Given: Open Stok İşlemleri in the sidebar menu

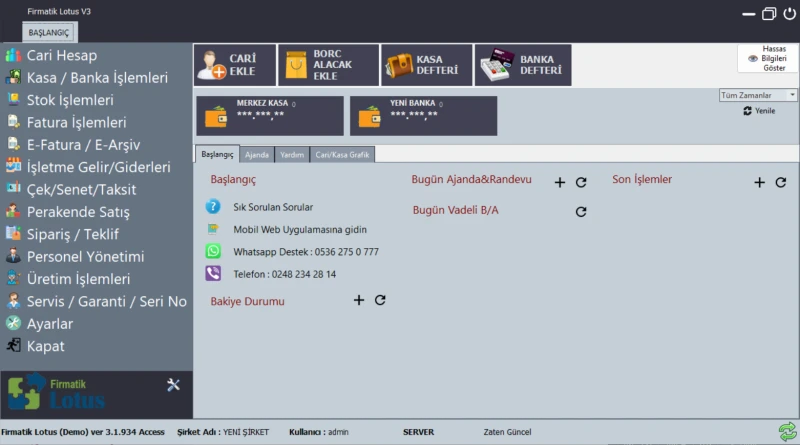Looking at the screenshot, I should click(70, 100).
